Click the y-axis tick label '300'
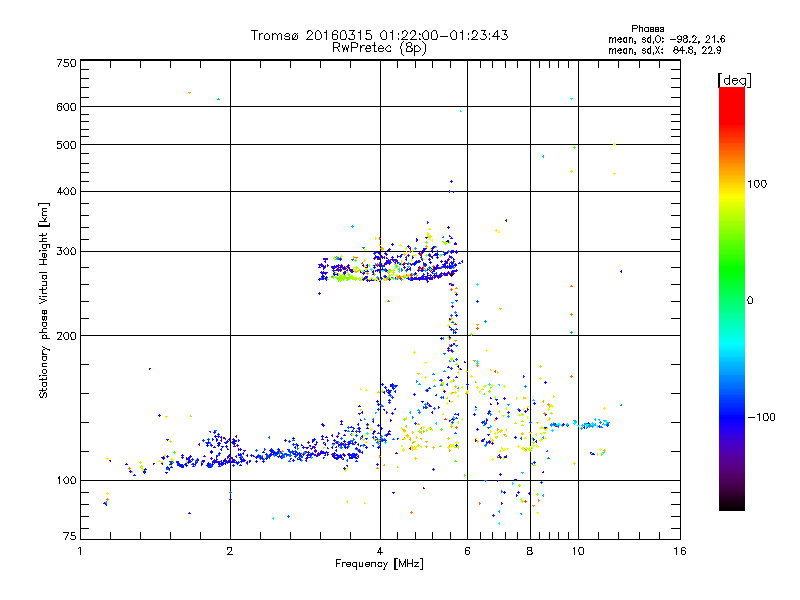 66,252
